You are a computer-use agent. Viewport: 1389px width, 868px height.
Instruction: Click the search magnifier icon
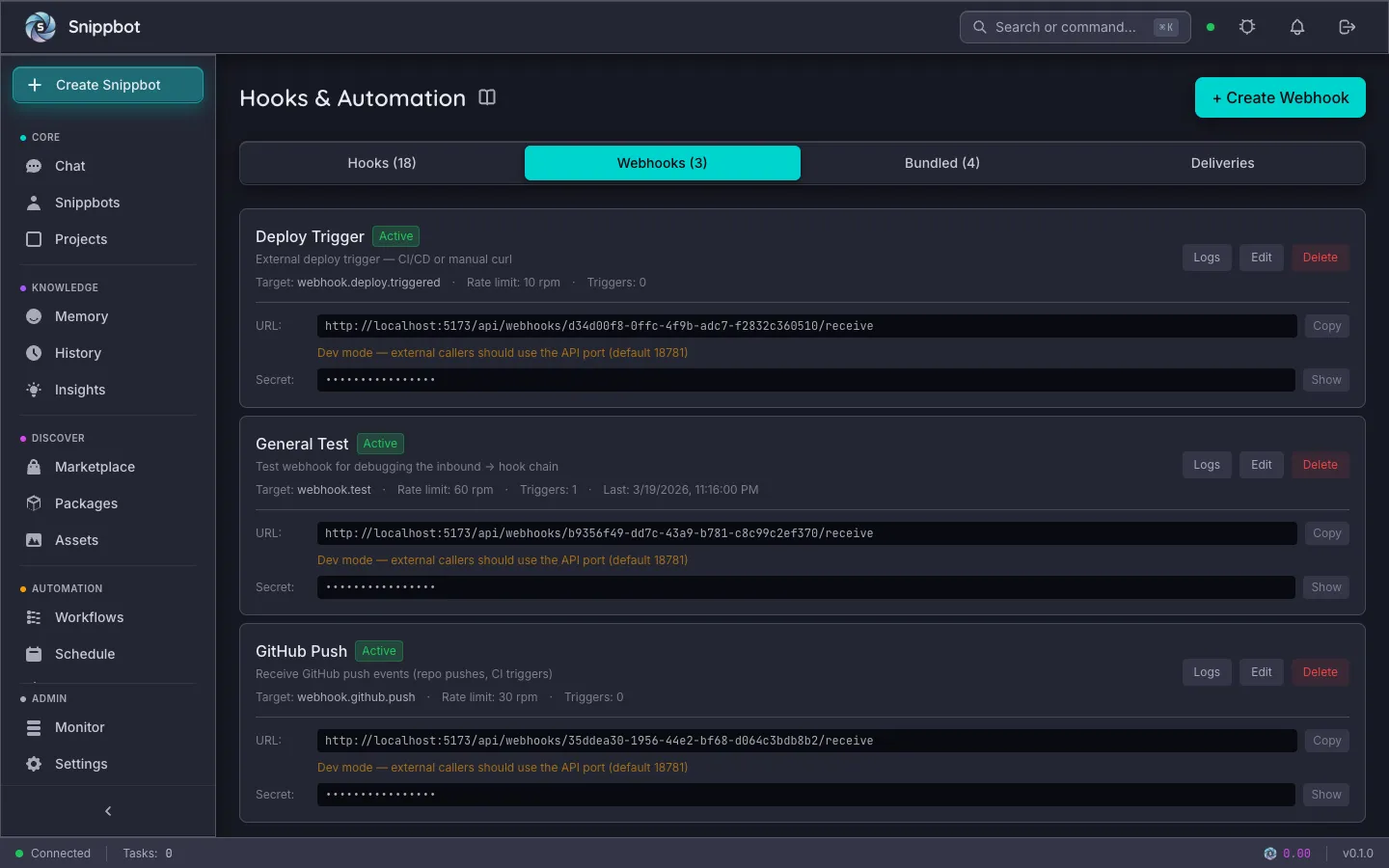[979, 27]
